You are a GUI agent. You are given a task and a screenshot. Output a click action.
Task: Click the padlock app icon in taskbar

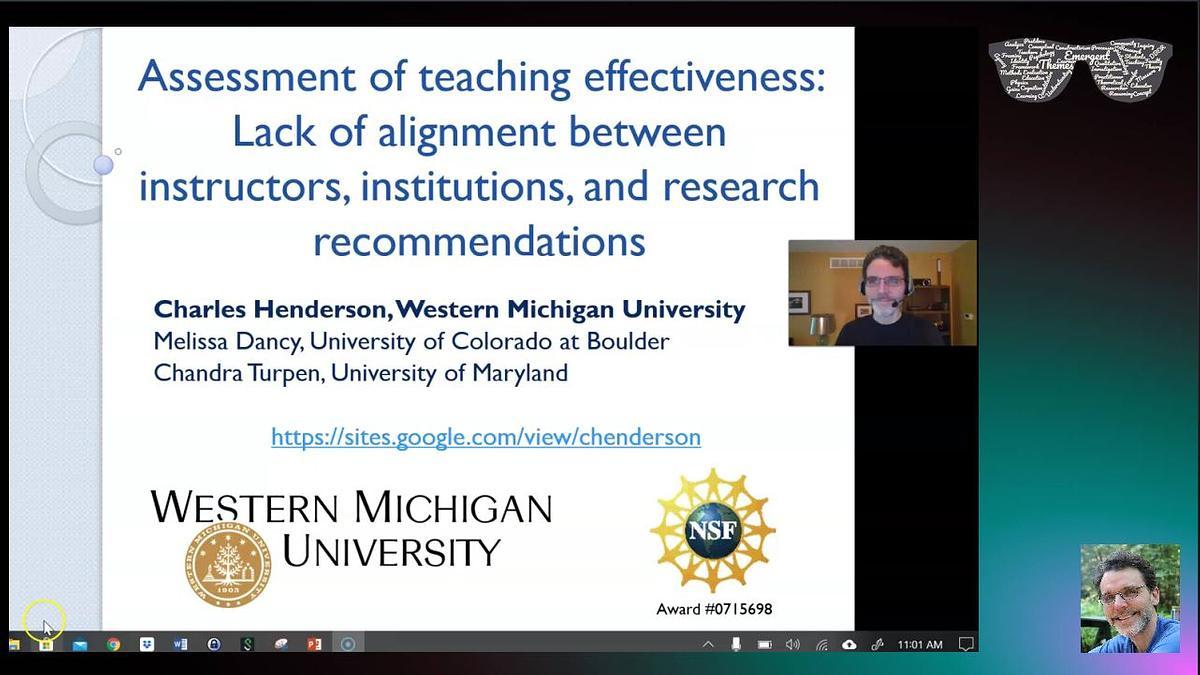click(x=213, y=645)
